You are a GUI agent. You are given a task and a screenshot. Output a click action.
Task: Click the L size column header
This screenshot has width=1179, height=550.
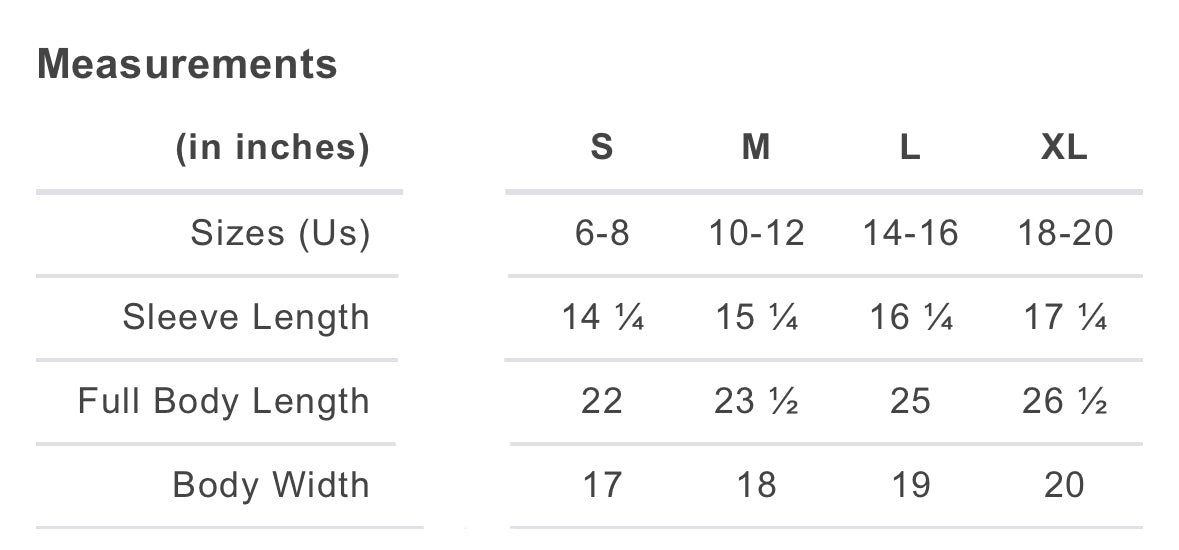(909, 148)
